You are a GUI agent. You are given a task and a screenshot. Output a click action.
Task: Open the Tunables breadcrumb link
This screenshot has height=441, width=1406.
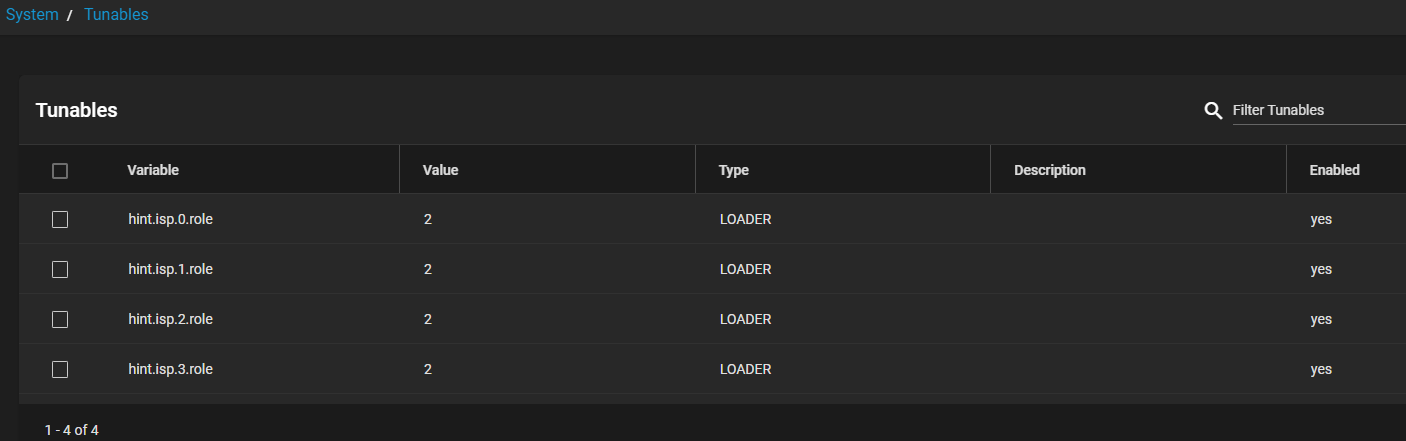coord(116,15)
